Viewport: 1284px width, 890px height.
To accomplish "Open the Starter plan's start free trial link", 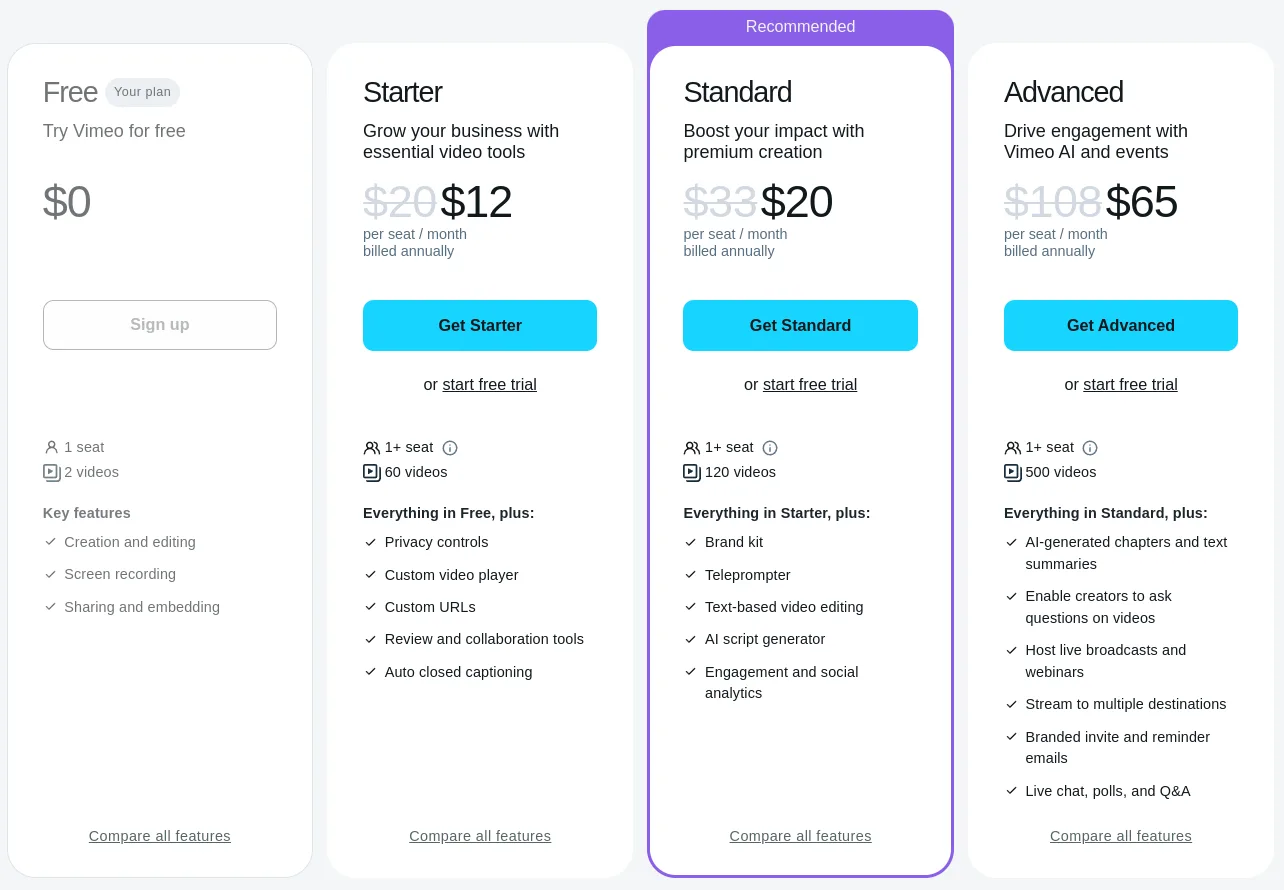I will click(x=489, y=385).
